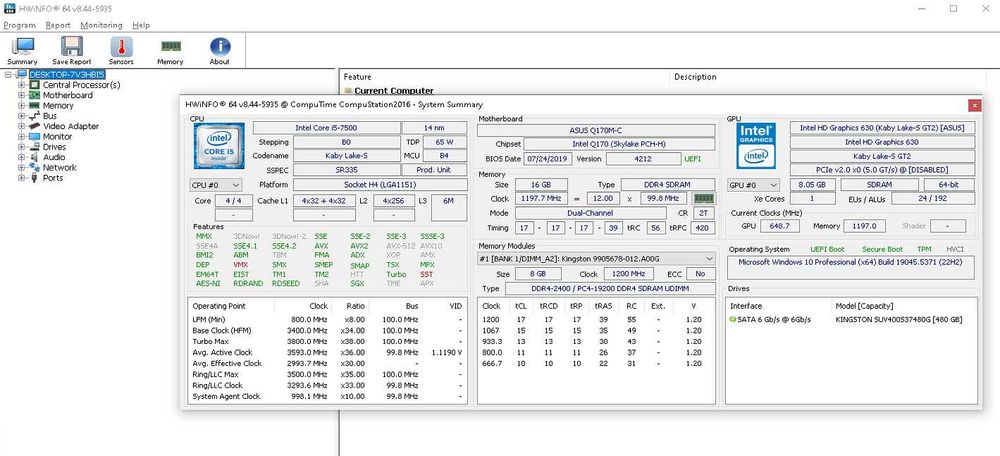Screen dimensions: 1000x456
Task: Click the Network tree node icon
Action: point(33,168)
